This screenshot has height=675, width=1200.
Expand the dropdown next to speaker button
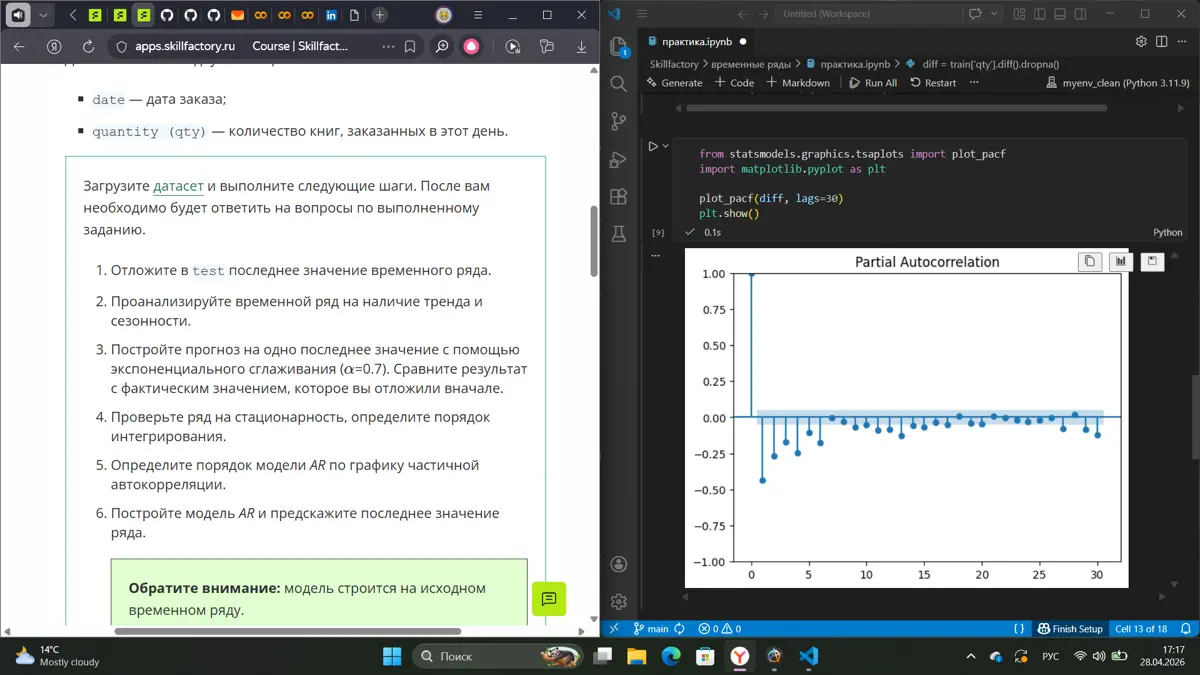coord(43,15)
